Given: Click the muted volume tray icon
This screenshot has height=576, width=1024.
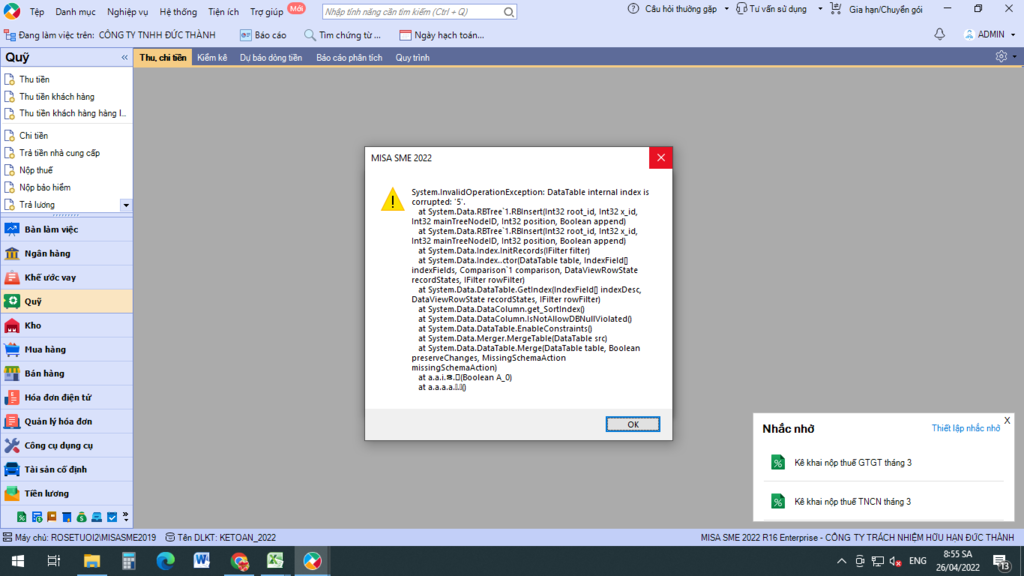Looking at the screenshot, I should click(x=895, y=561).
